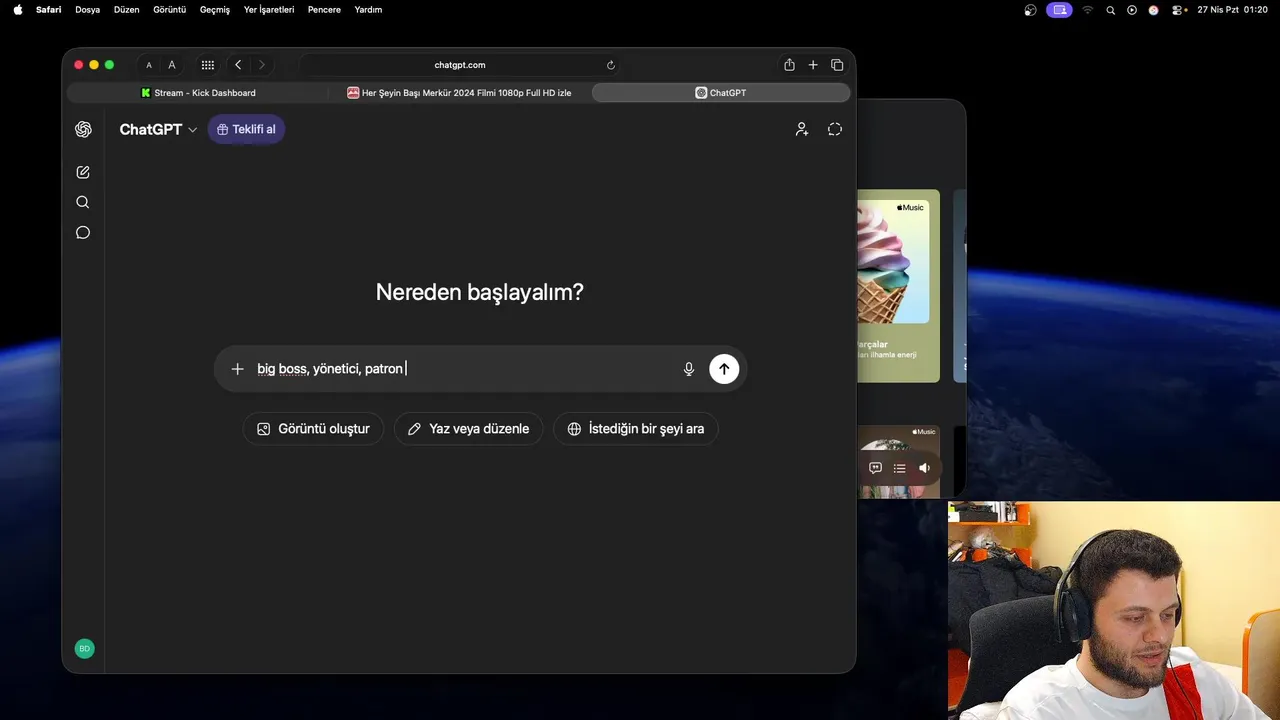Viewport: 1280px width, 720px height.
Task: Open the Geçmiş menu
Action: coord(215,10)
